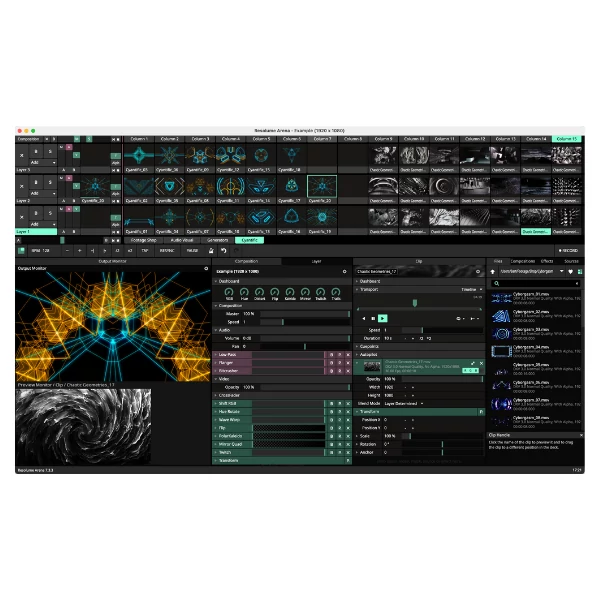Open the Effects tab in browser
600x600 pixels.
pyautogui.click(x=545, y=261)
